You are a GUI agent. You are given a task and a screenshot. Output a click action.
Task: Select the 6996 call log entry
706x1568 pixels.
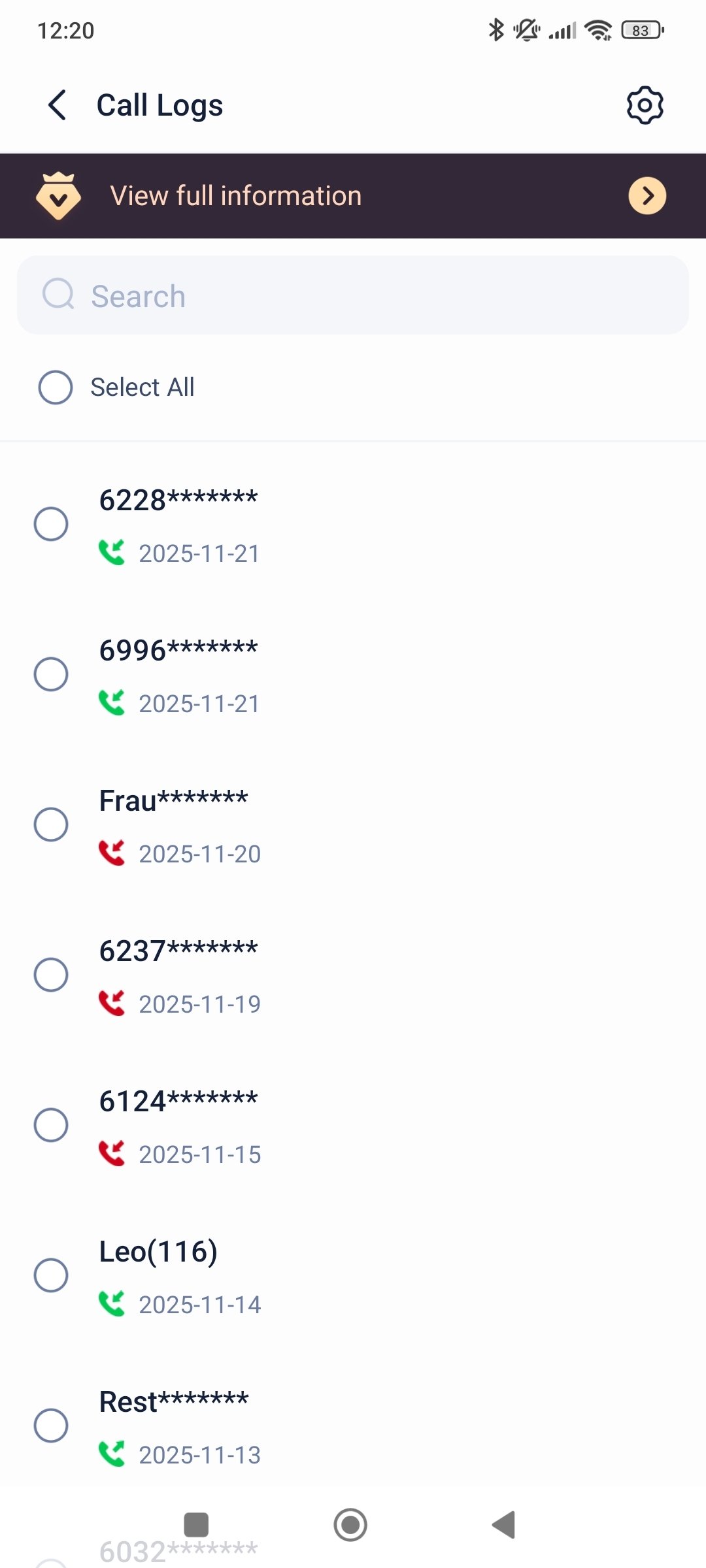pyautogui.click(x=51, y=674)
